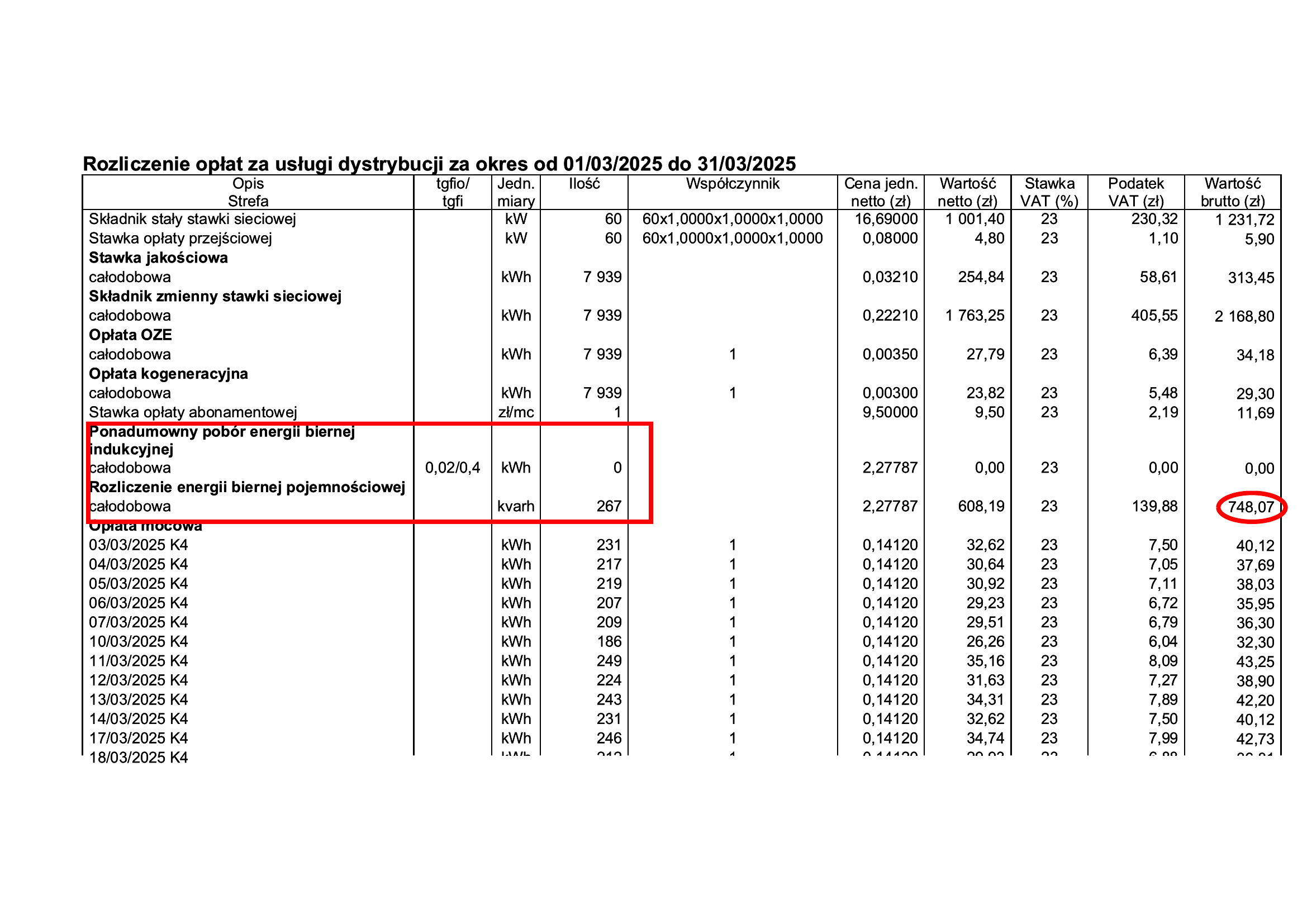Click the '03/03/2025 K4' row label
The image size is (1307, 924).
point(138,545)
